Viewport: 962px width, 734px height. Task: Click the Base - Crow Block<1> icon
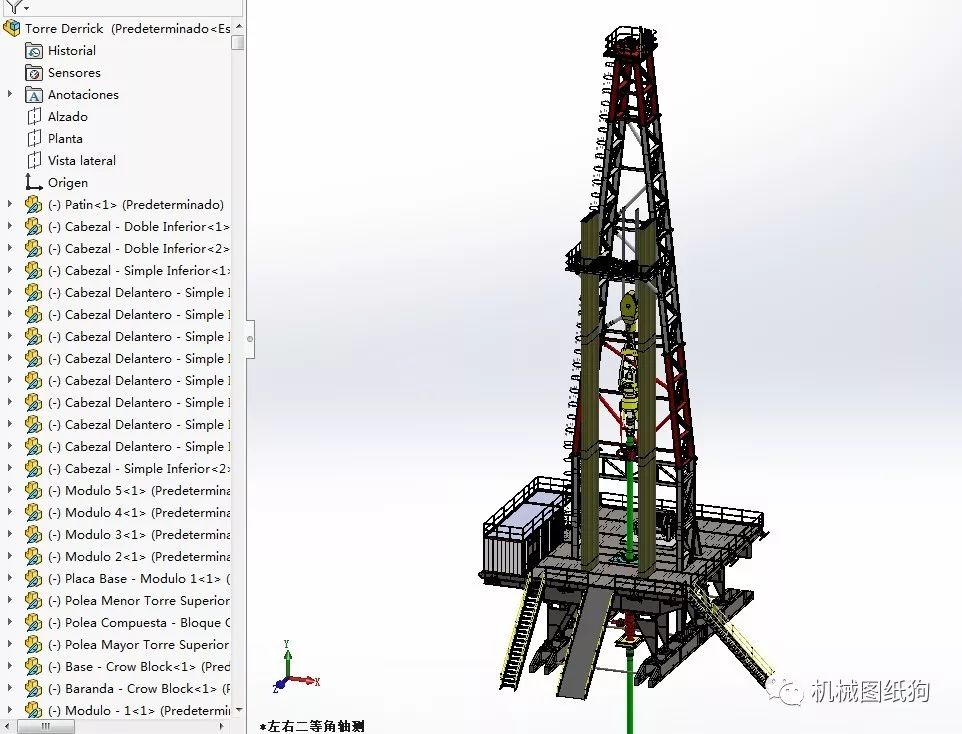(x=33, y=667)
